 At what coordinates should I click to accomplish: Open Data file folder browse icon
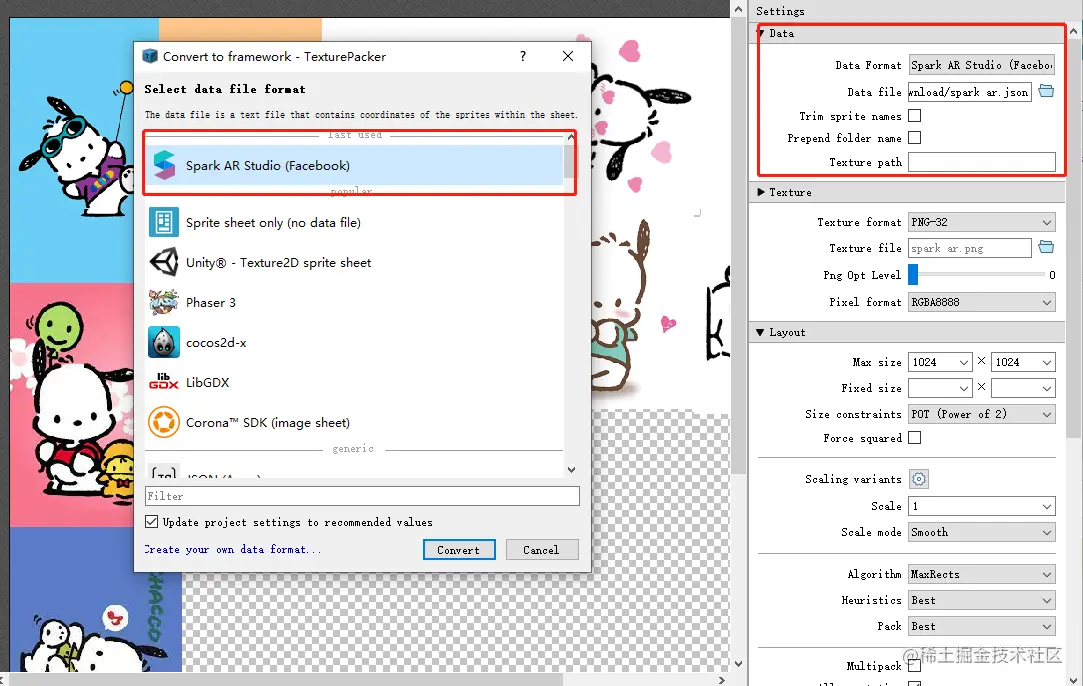(x=1046, y=91)
